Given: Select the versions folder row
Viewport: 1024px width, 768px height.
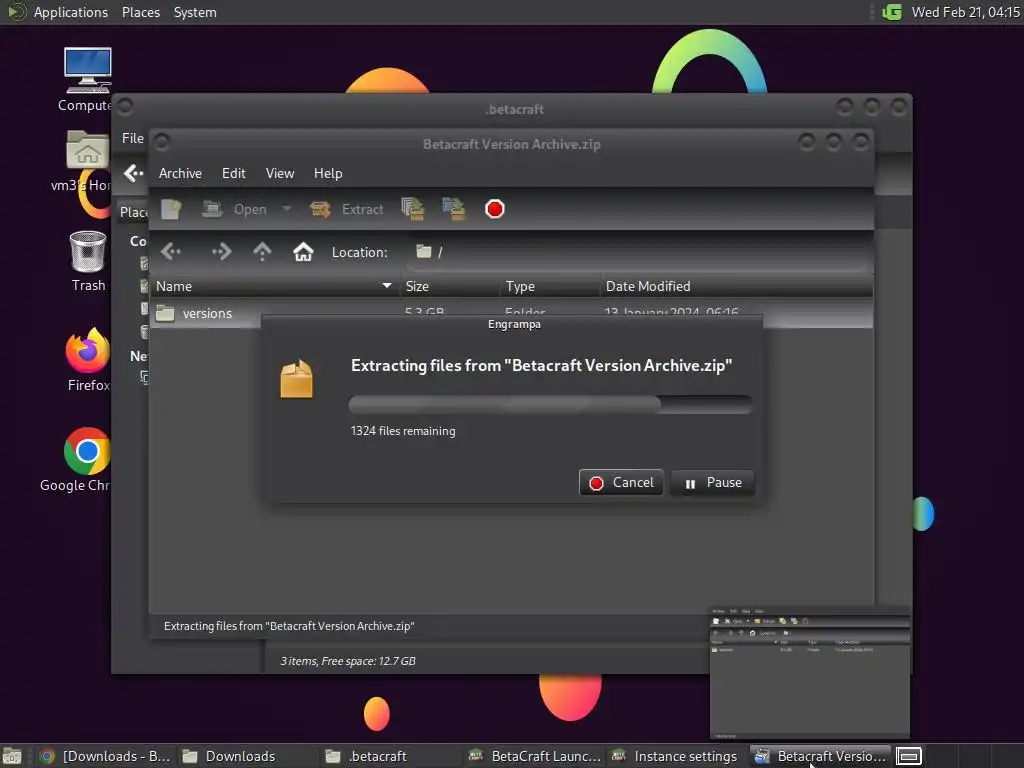Looking at the screenshot, I should coord(205,313).
